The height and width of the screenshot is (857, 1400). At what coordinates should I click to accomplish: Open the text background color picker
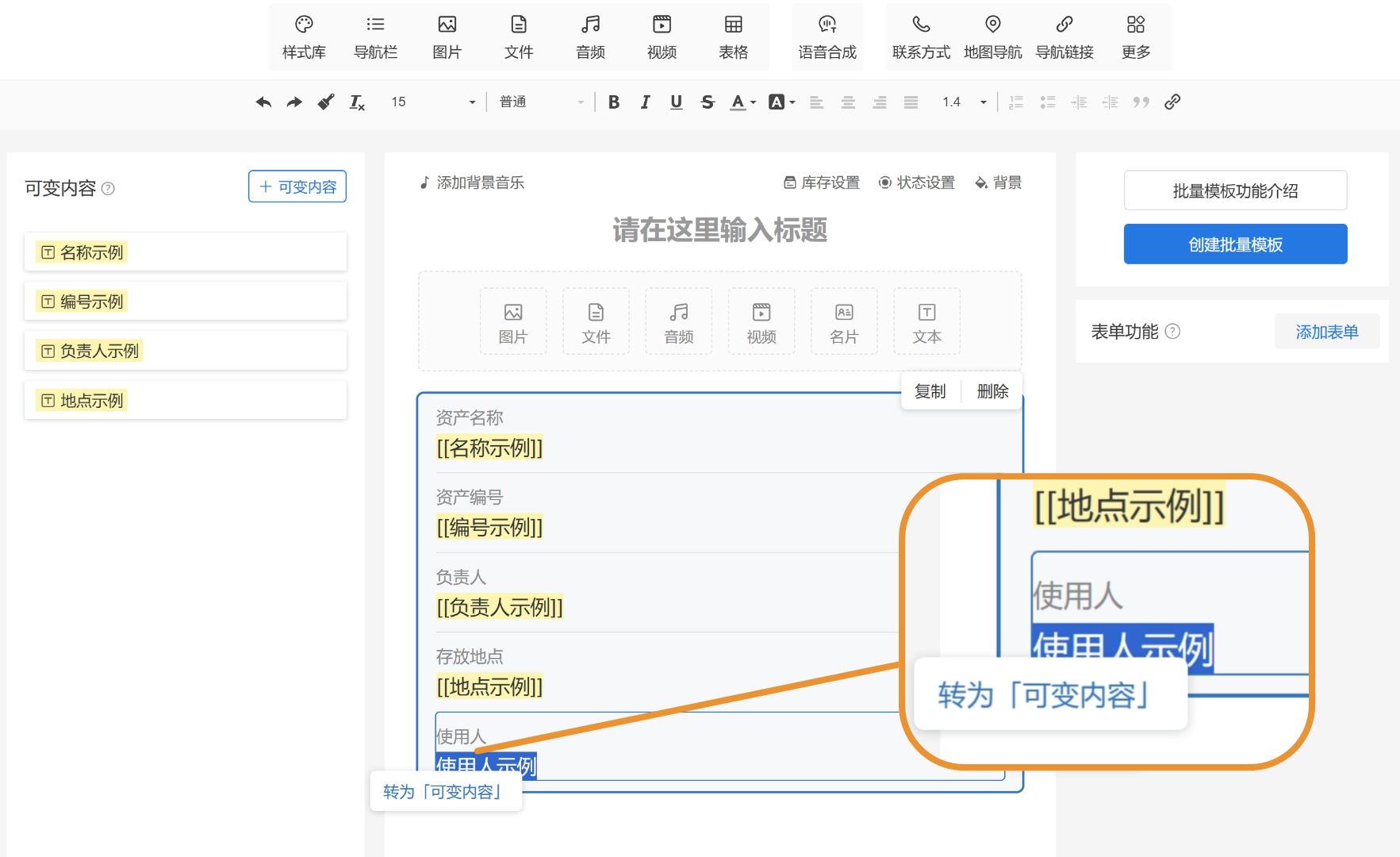click(781, 102)
